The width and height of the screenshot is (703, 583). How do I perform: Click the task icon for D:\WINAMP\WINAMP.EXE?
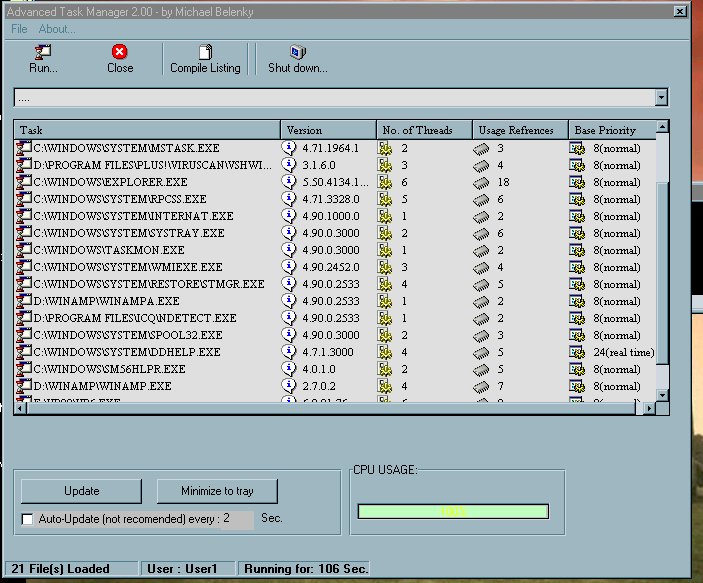23,386
